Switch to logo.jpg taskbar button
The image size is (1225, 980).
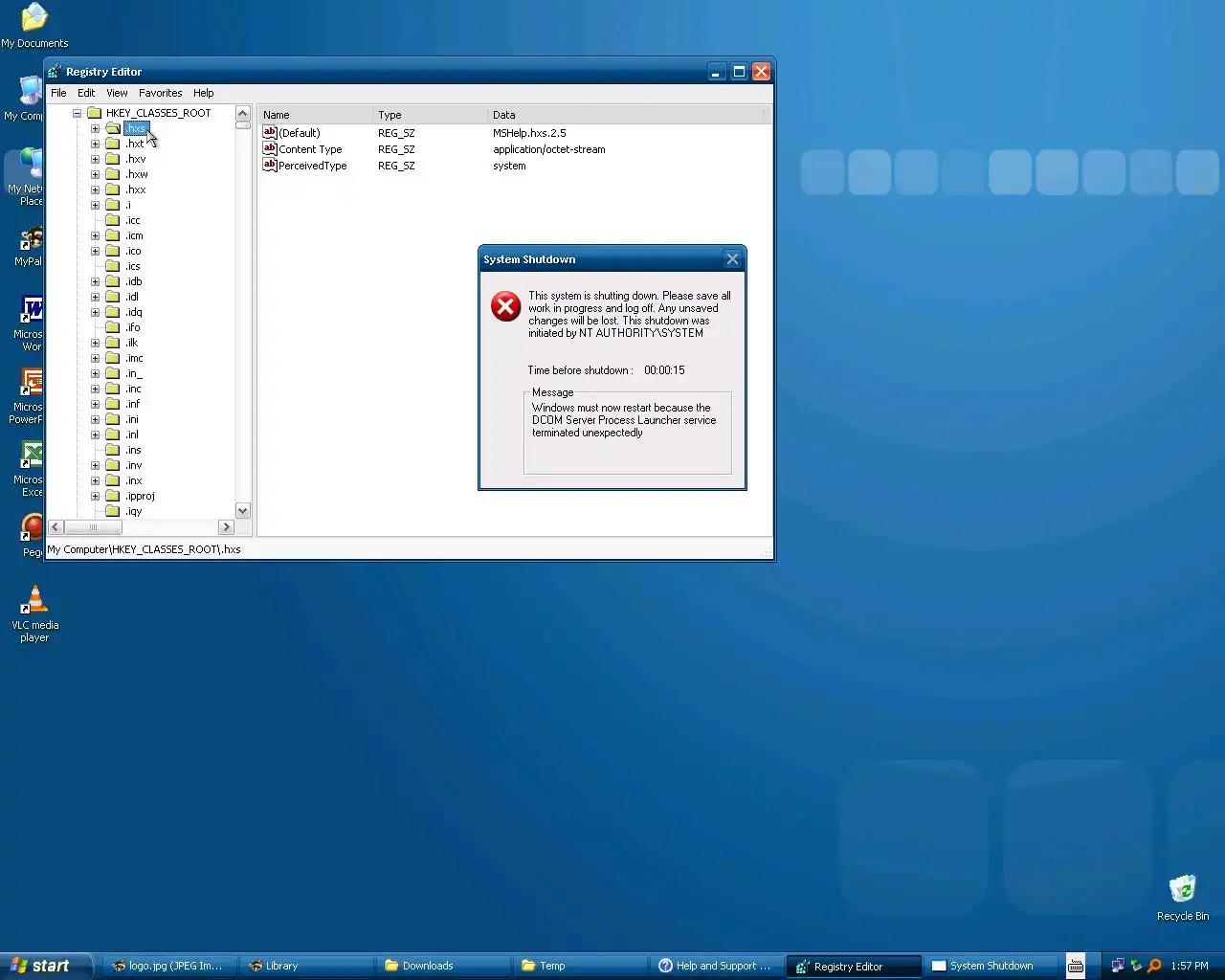[168, 966]
